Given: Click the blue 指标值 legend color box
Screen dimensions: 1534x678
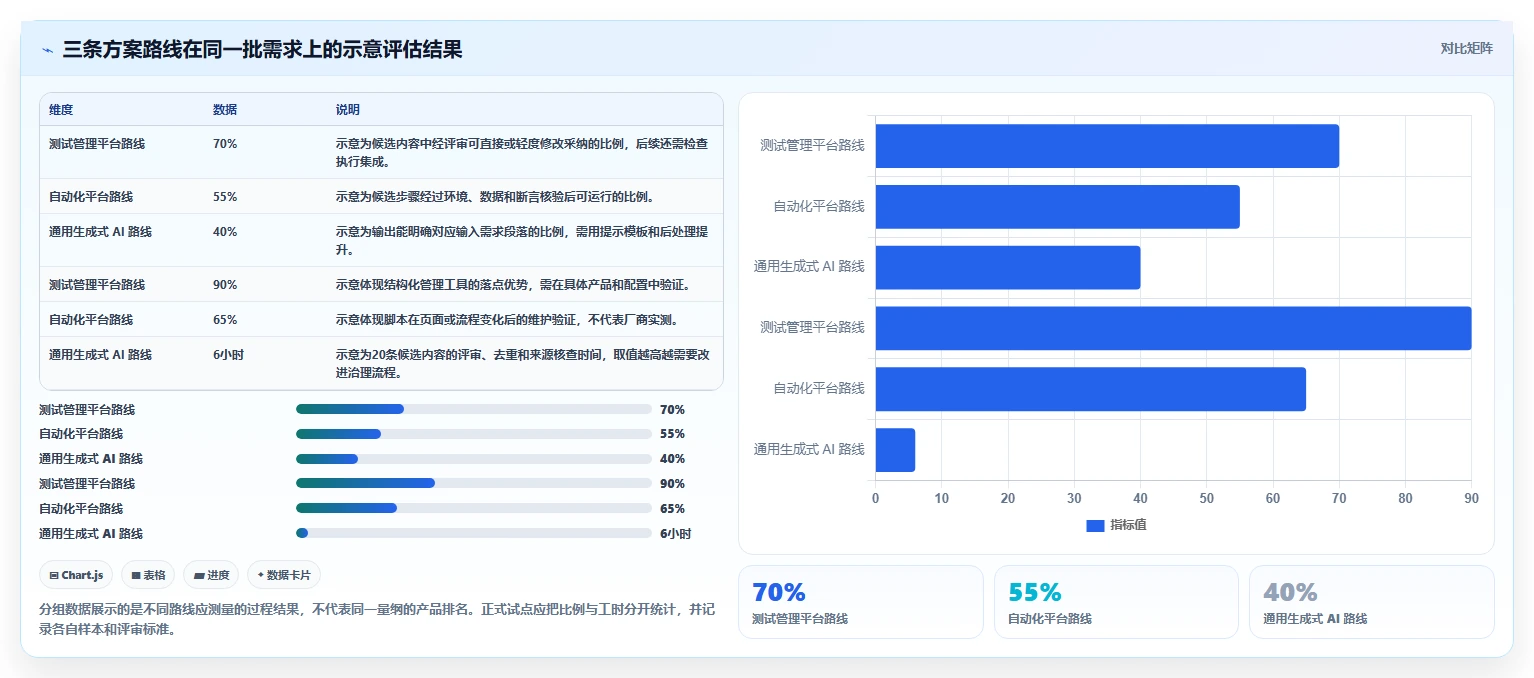Looking at the screenshot, I should point(1095,525).
